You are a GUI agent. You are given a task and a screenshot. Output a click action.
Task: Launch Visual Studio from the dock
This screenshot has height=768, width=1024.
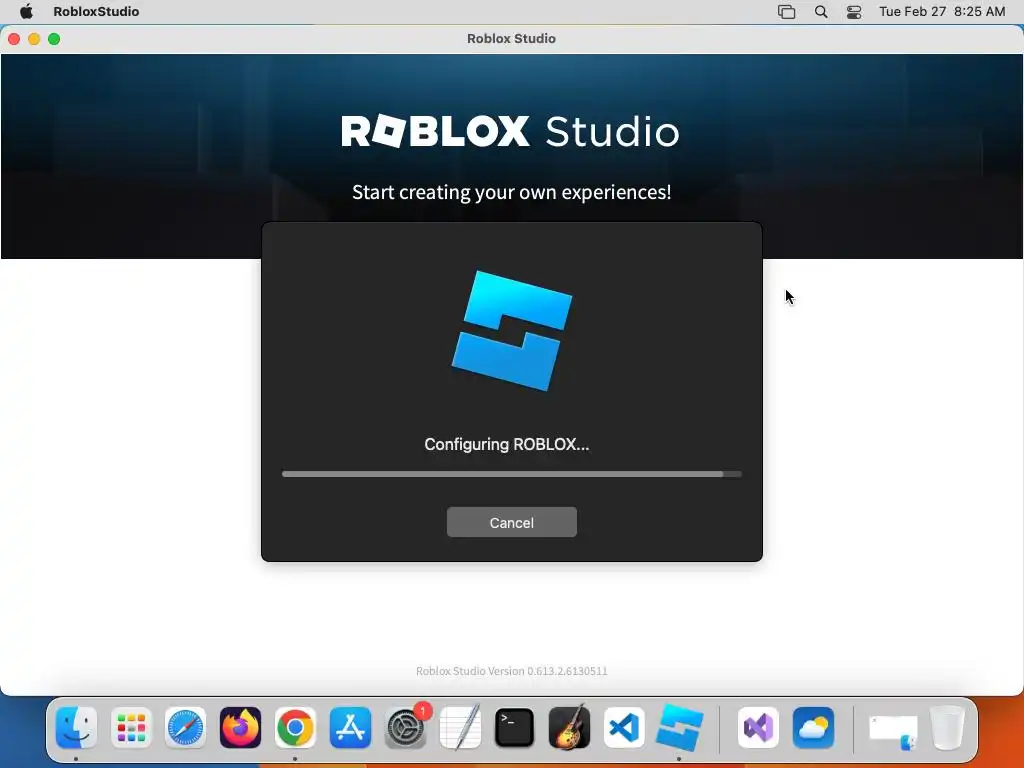758,728
